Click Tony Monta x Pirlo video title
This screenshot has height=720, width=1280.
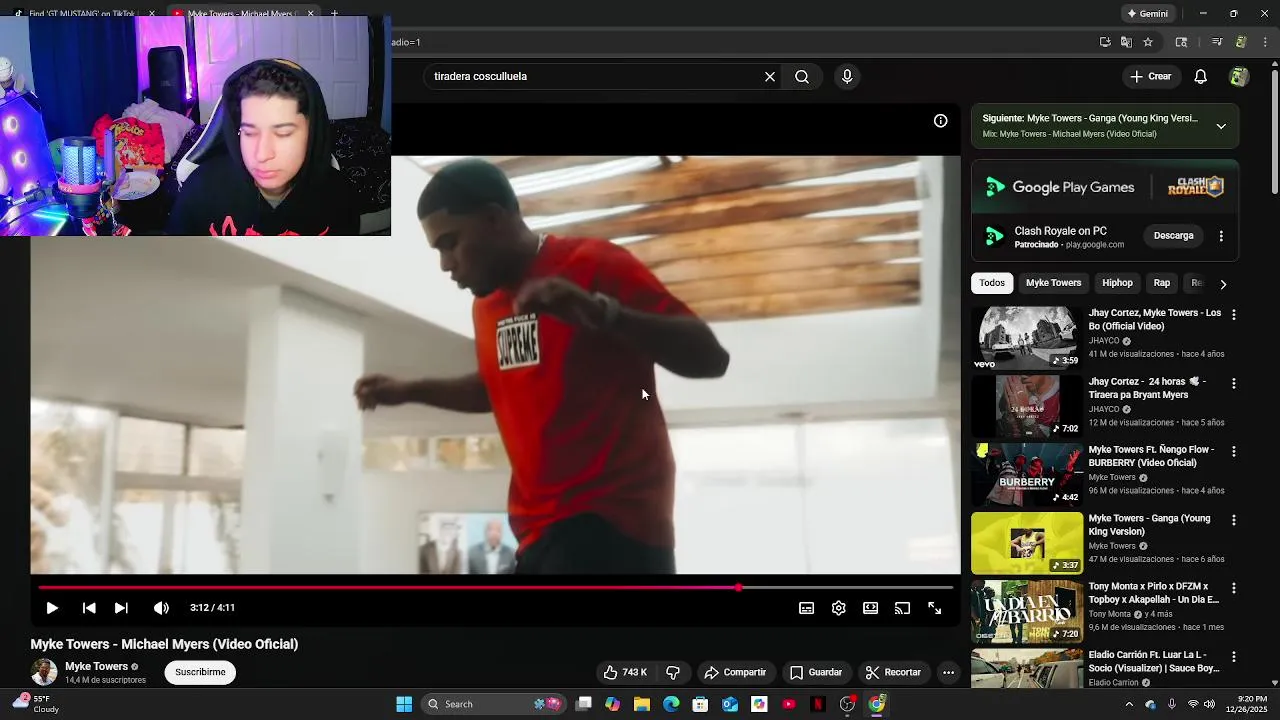pos(1154,593)
